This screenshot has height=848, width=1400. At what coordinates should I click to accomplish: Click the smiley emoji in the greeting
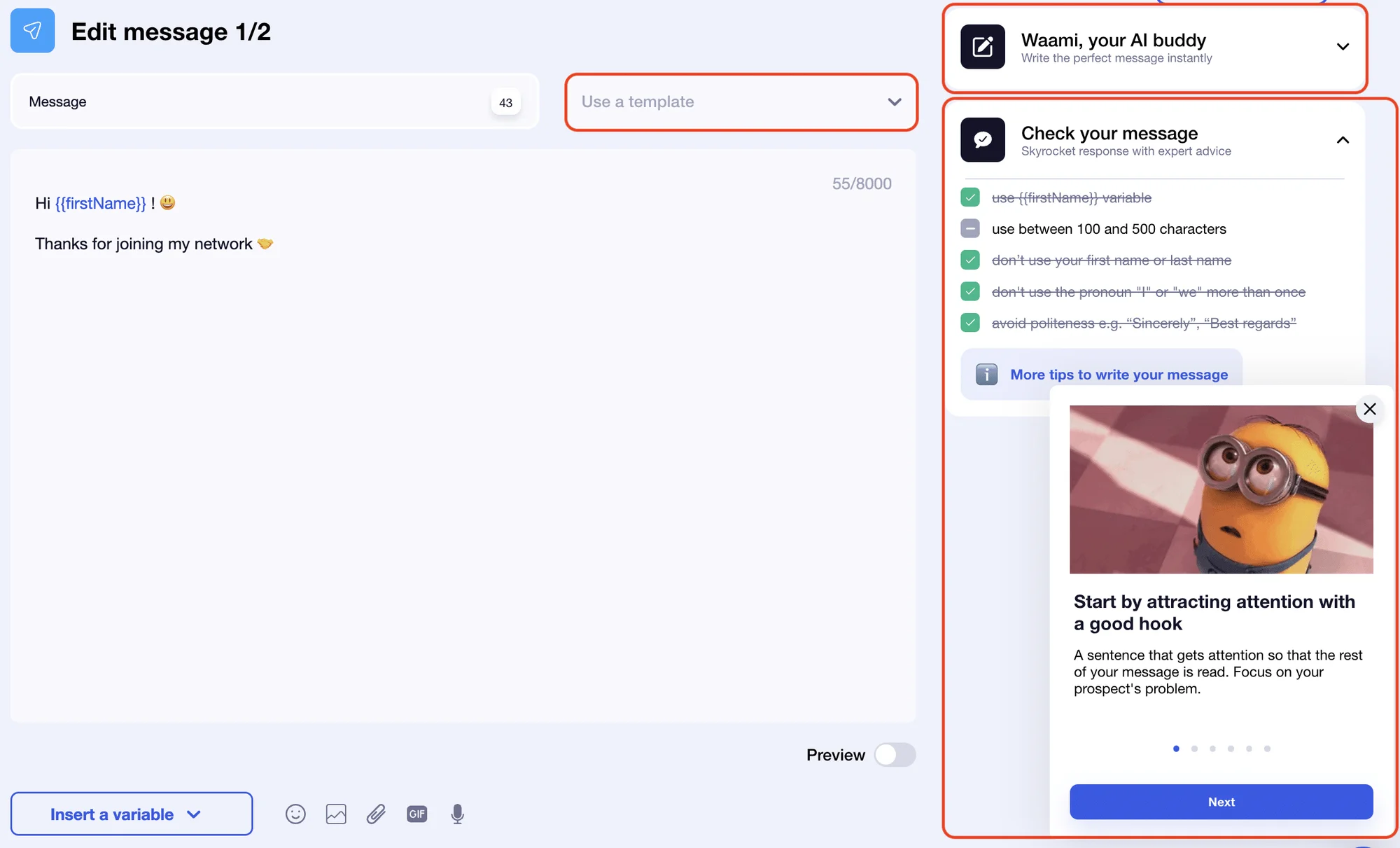click(167, 202)
